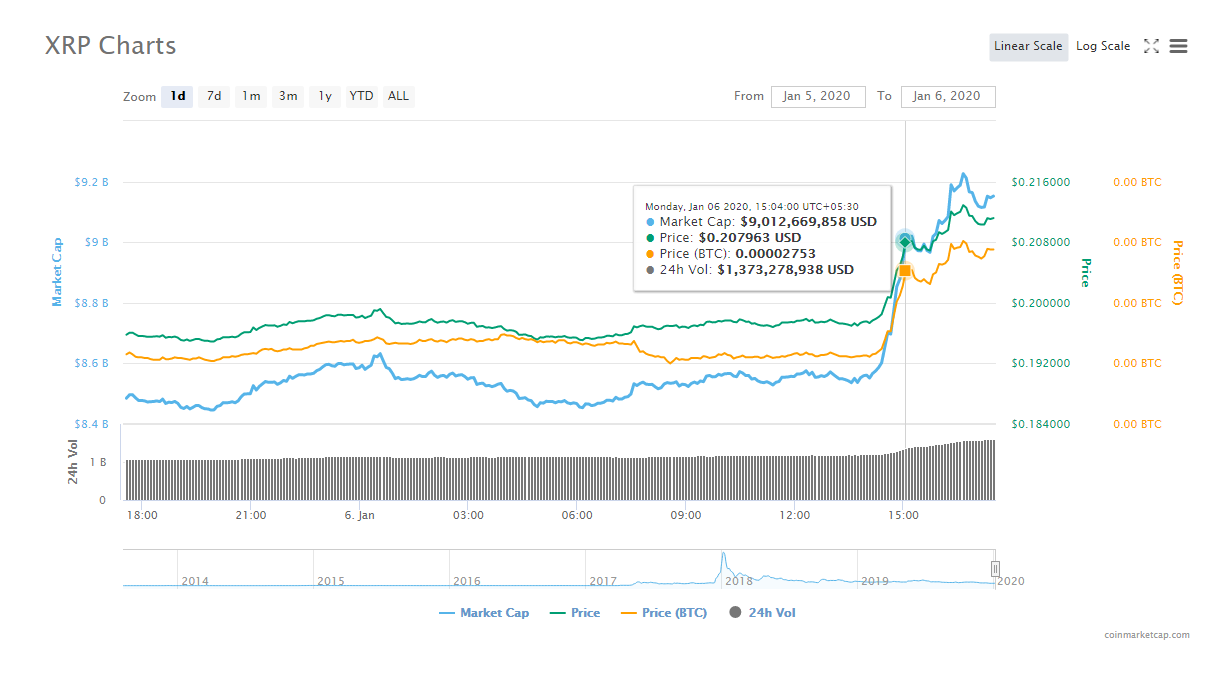Select the 1y zoom range
The image size is (1228, 673).
pyautogui.click(x=325, y=96)
